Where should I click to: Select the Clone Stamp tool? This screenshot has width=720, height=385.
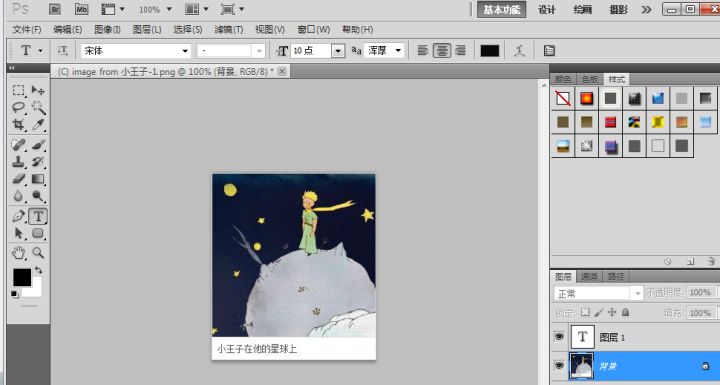point(19,162)
